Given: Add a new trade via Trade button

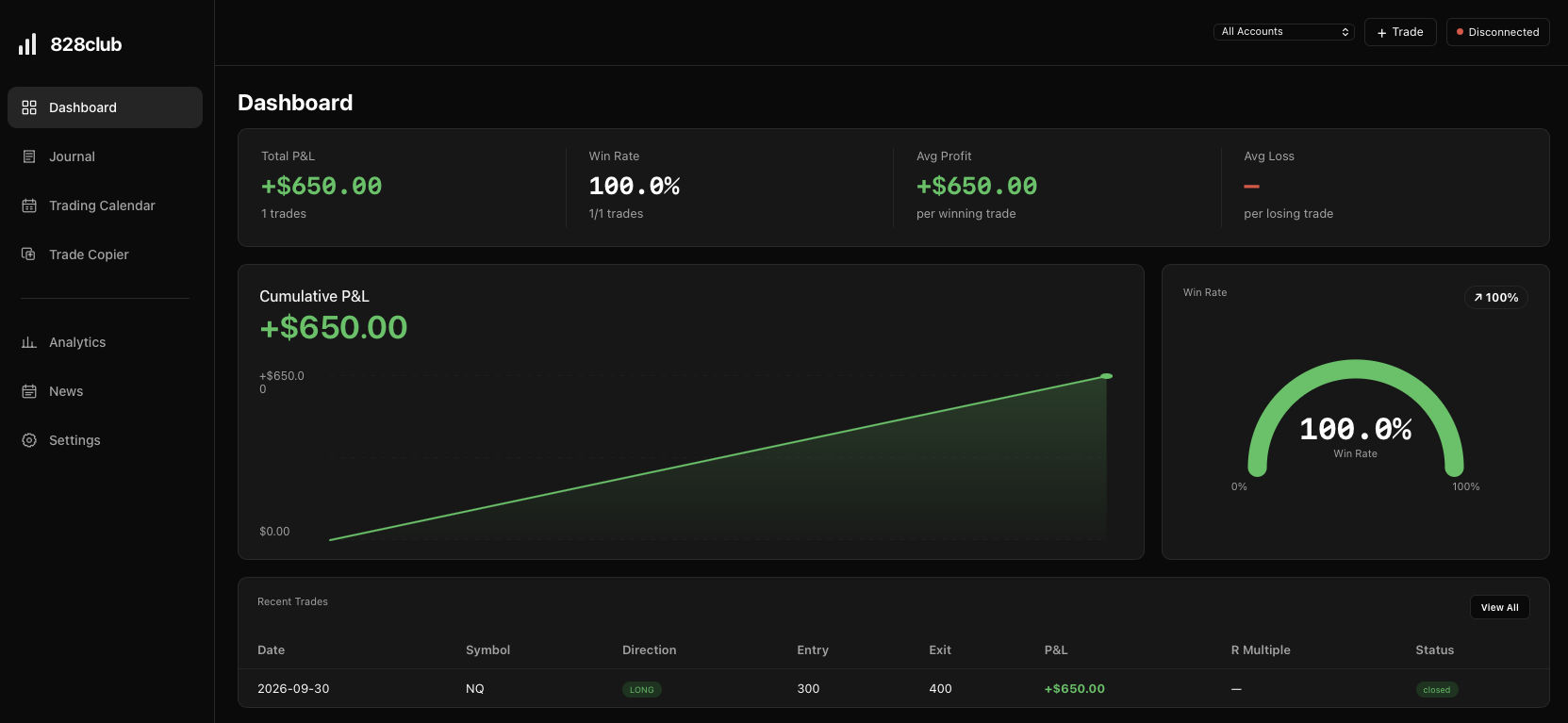Looking at the screenshot, I should (x=1400, y=32).
